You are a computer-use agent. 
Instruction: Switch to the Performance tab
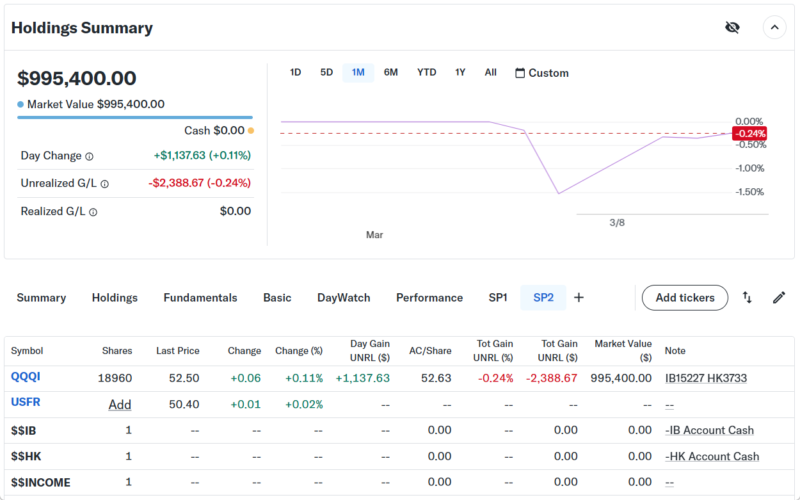[x=429, y=297]
